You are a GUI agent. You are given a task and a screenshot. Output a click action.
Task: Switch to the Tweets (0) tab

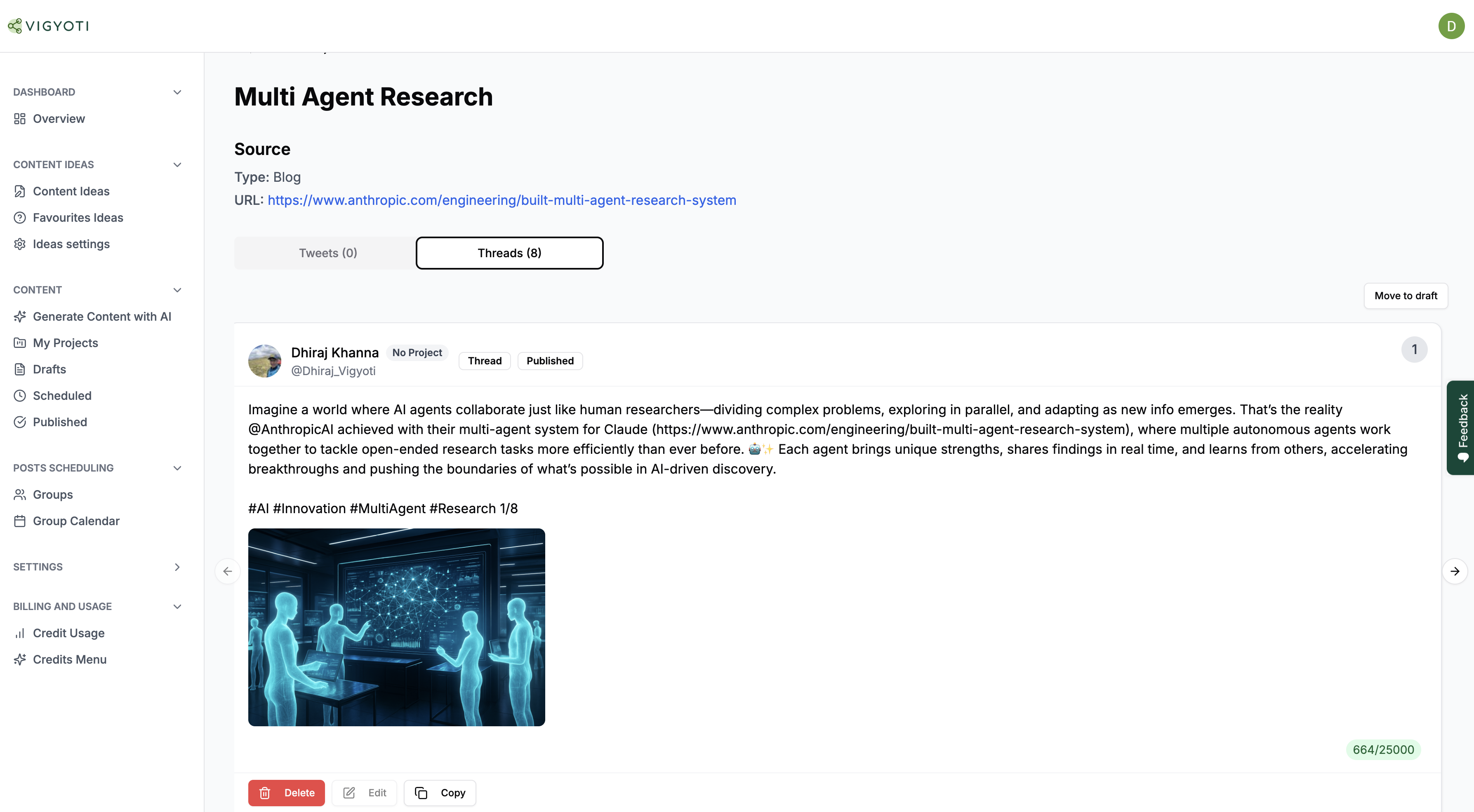(x=328, y=253)
